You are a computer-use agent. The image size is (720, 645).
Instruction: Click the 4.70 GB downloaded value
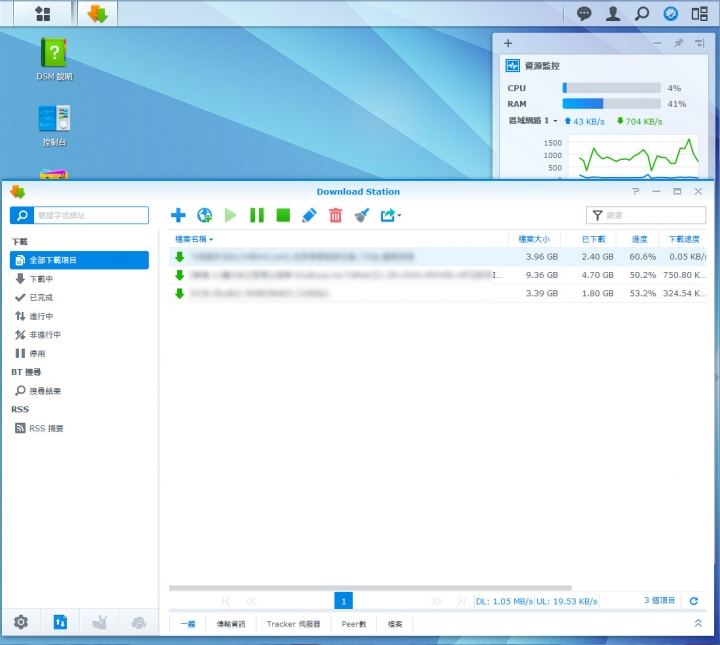tap(597, 275)
